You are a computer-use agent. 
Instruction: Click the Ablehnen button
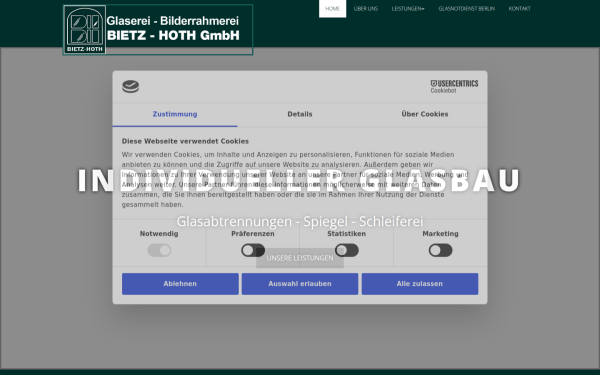(180, 284)
